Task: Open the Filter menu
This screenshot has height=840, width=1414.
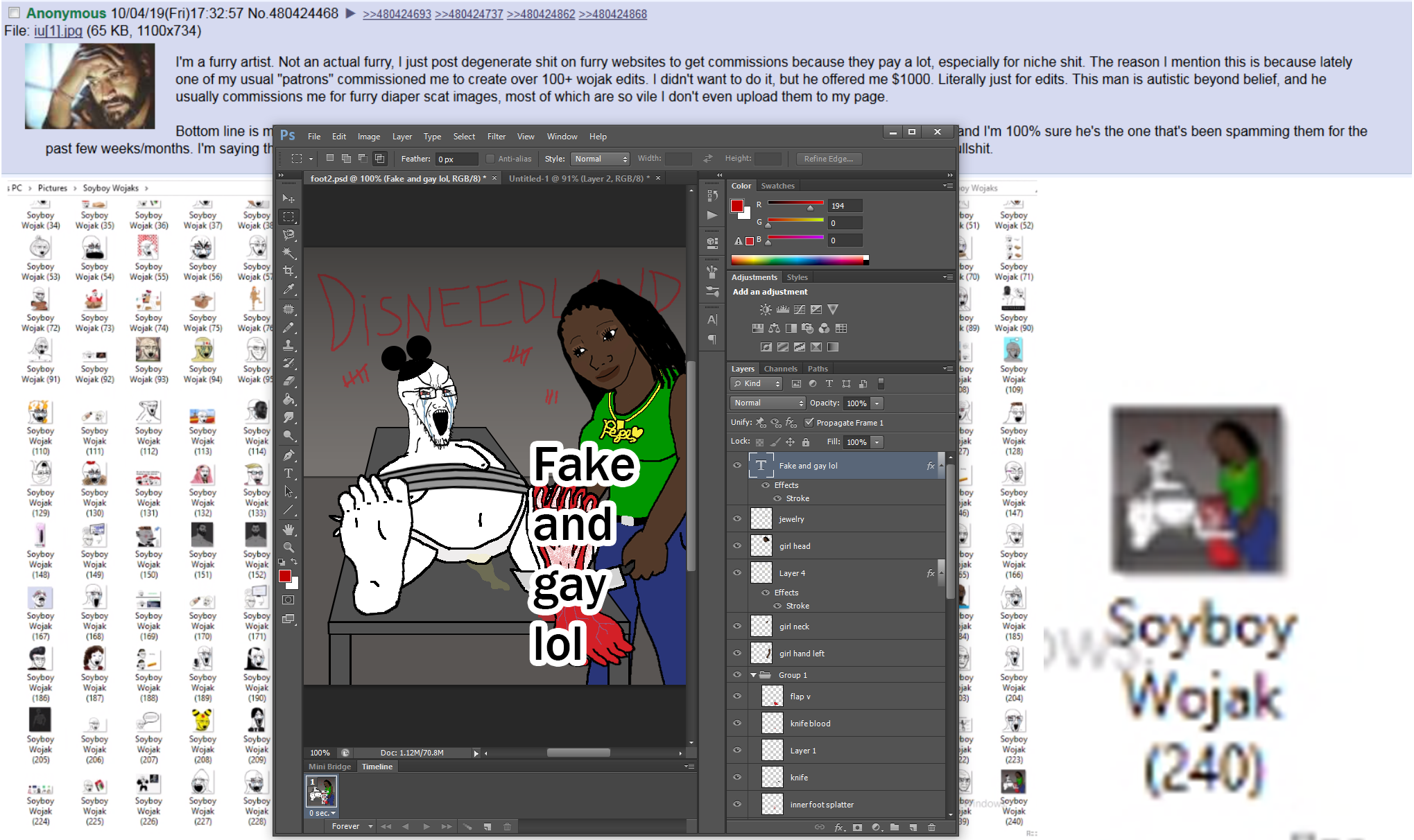Action: 496,137
